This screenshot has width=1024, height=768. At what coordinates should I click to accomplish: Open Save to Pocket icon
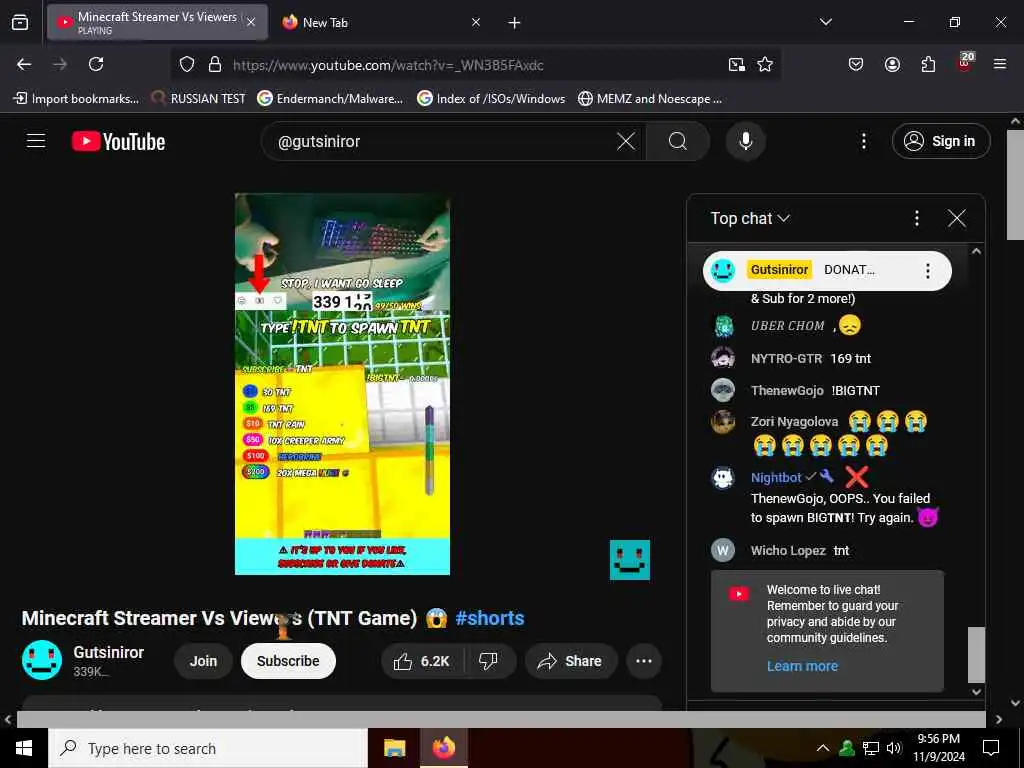[x=856, y=64]
